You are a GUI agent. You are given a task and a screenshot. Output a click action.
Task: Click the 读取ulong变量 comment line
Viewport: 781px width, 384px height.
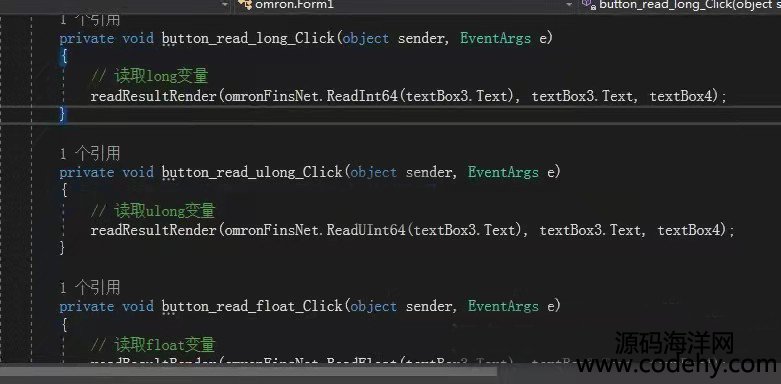[153, 210]
